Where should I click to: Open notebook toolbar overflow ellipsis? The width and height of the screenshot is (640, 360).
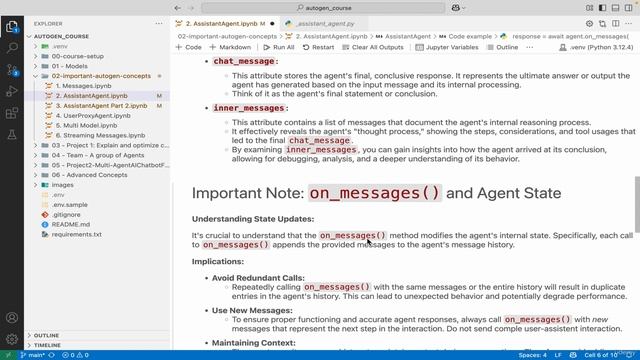click(529, 47)
